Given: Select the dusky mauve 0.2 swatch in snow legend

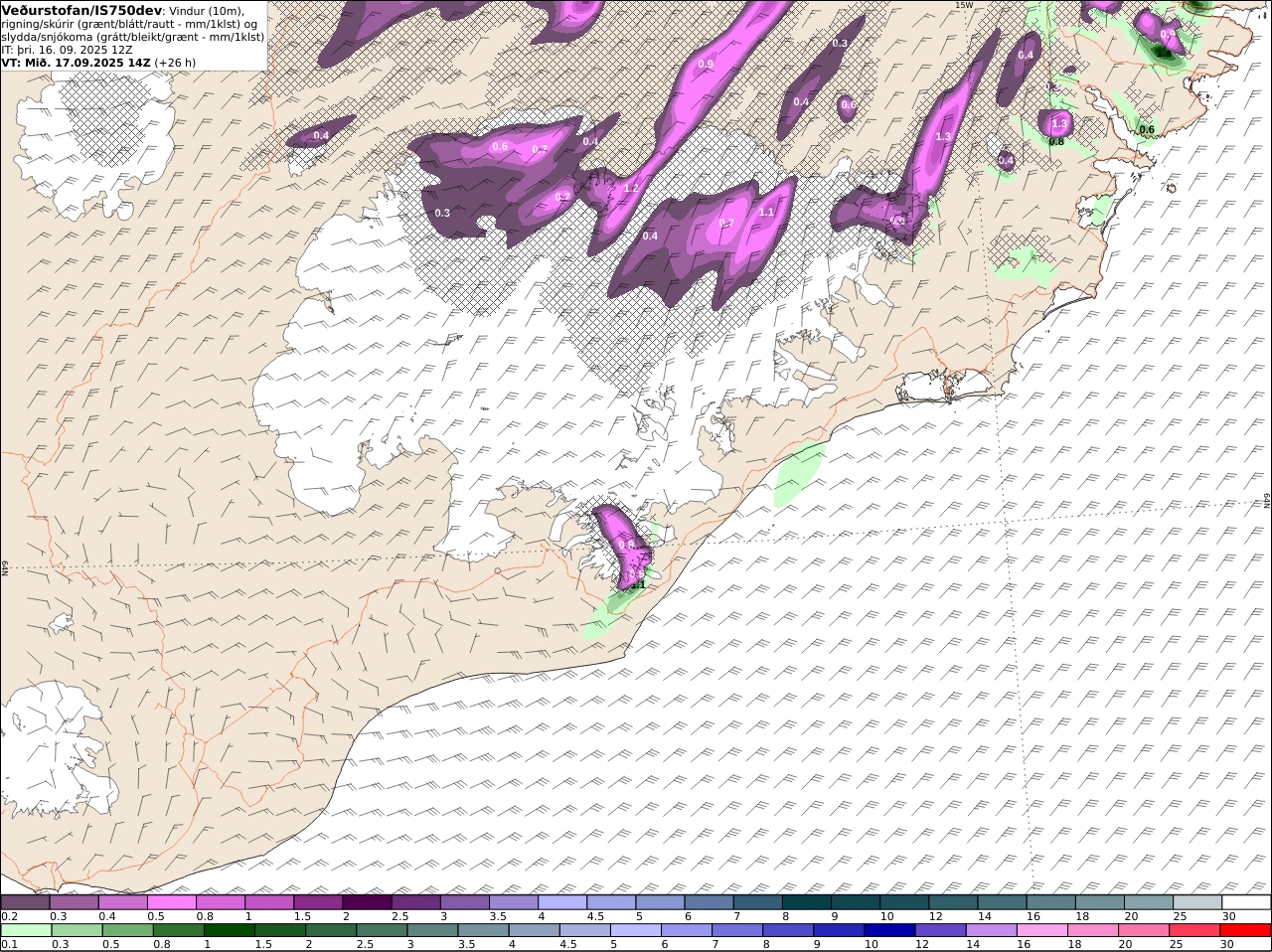Looking at the screenshot, I should pyautogui.click(x=25, y=901).
